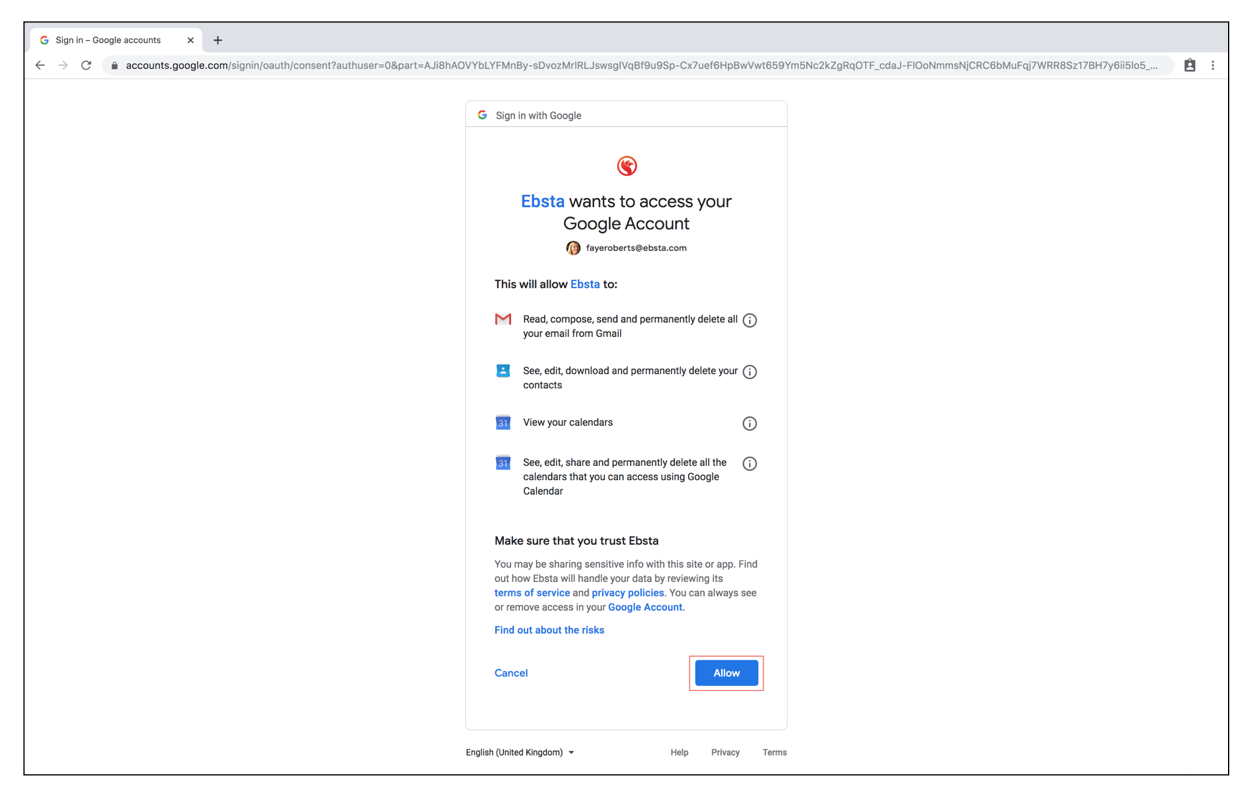
Task: Click the Help footer link
Action: pyautogui.click(x=679, y=753)
